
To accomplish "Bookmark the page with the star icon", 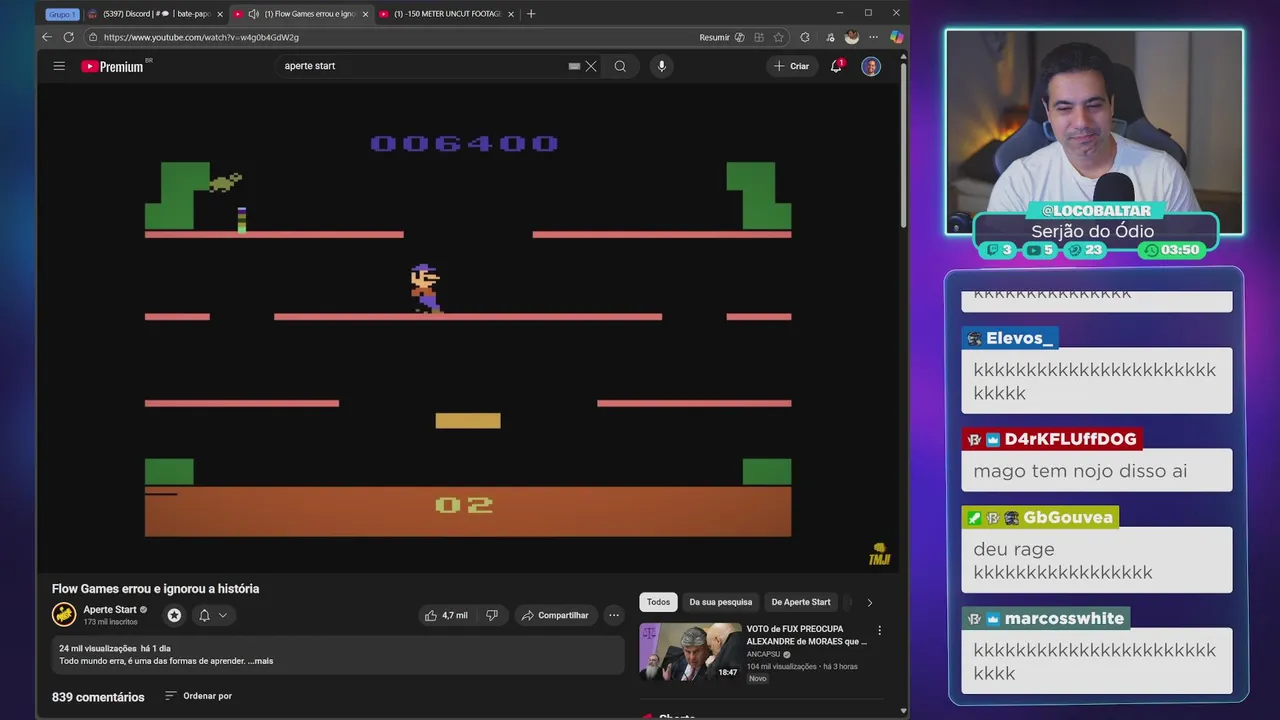I will click(778, 37).
